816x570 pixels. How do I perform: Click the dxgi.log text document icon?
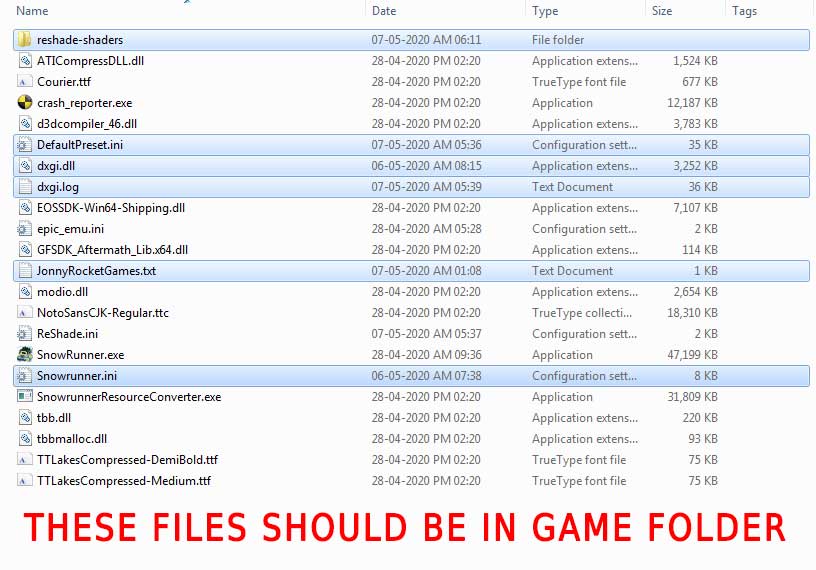pyautogui.click(x=25, y=187)
